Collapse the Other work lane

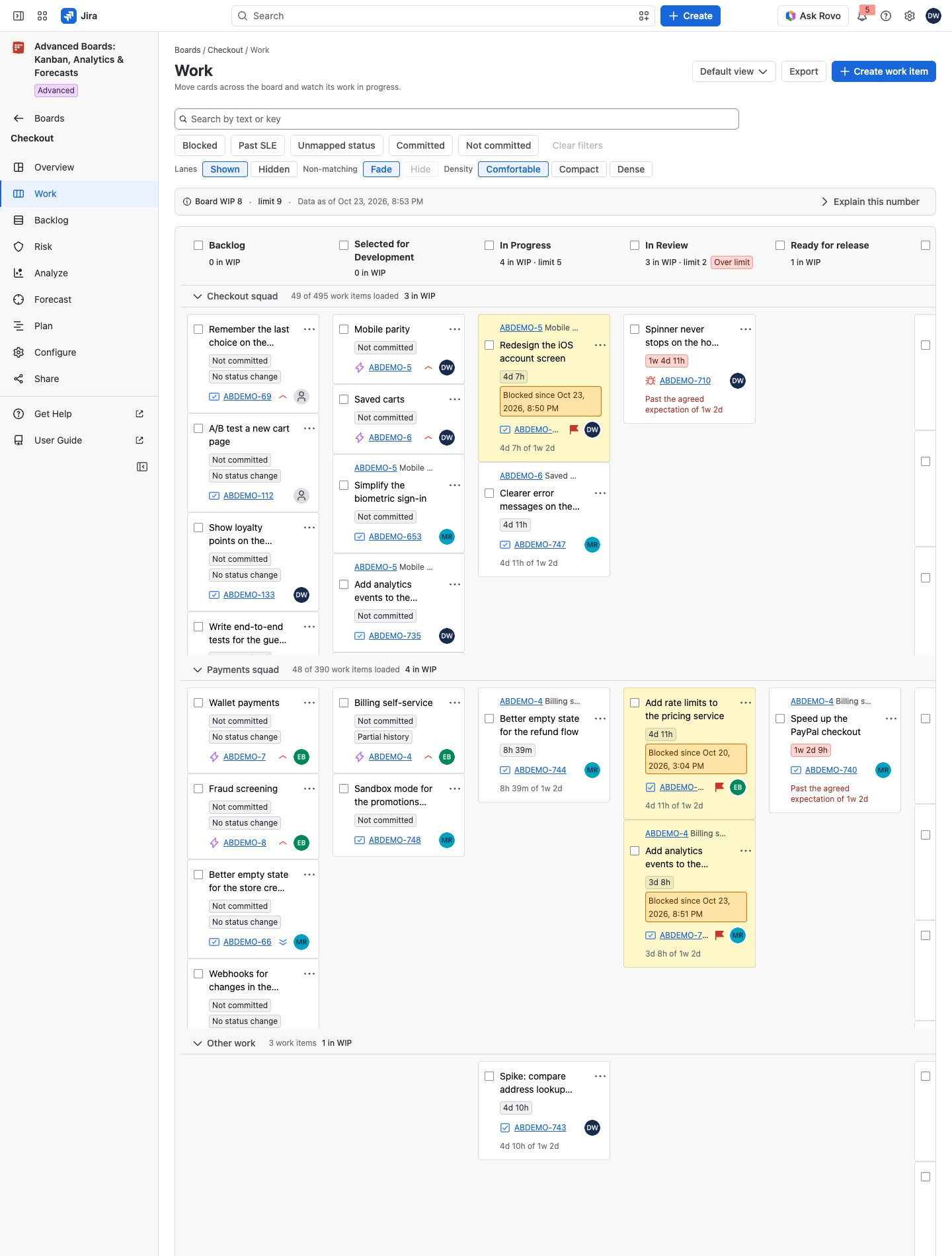pyautogui.click(x=197, y=1043)
